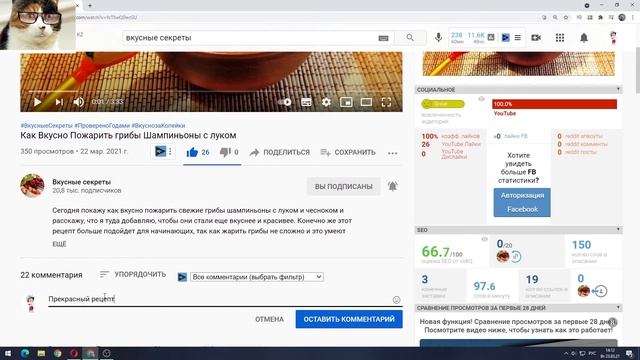Close the new feature notice

point(612,322)
